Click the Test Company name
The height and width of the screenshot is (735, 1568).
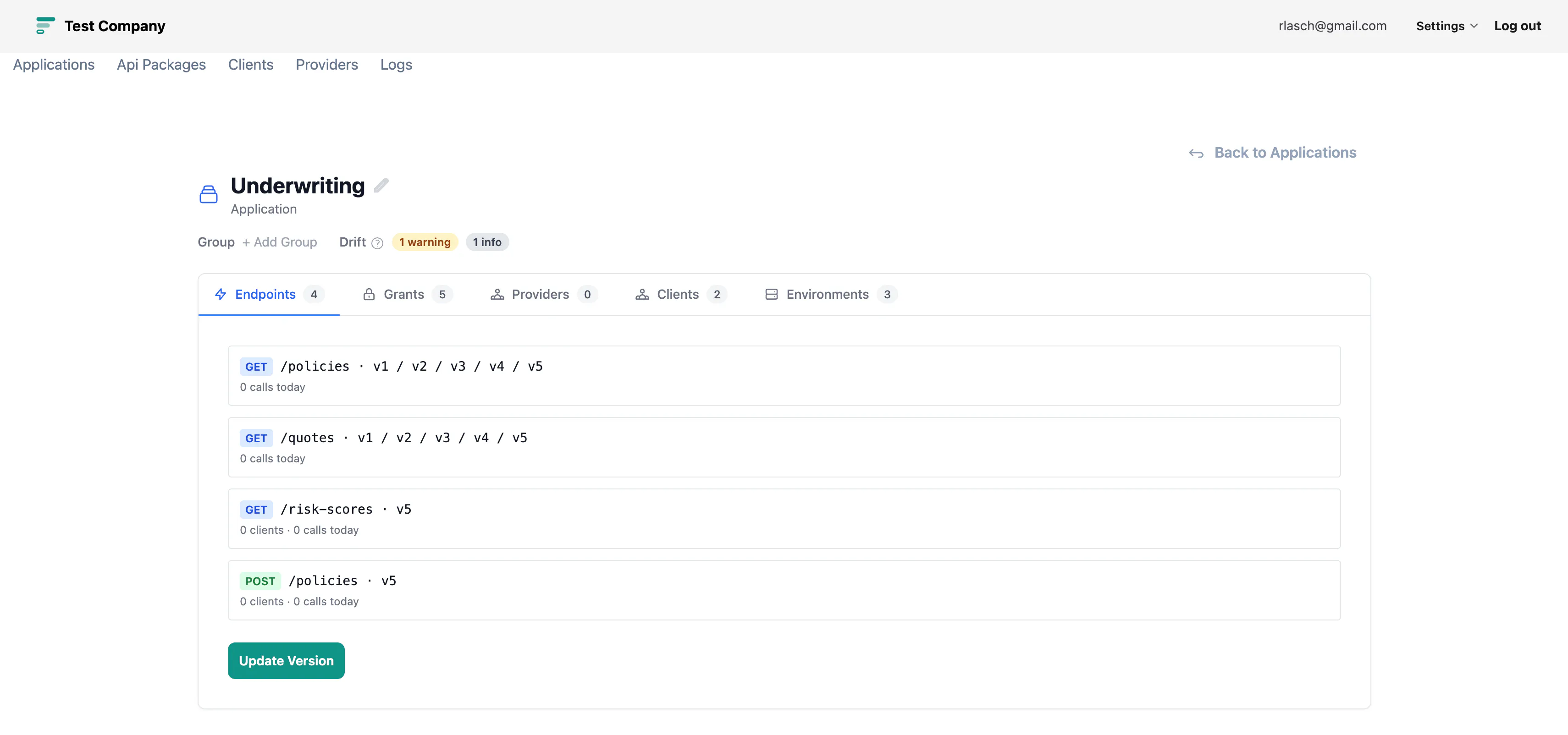tap(115, 26)
